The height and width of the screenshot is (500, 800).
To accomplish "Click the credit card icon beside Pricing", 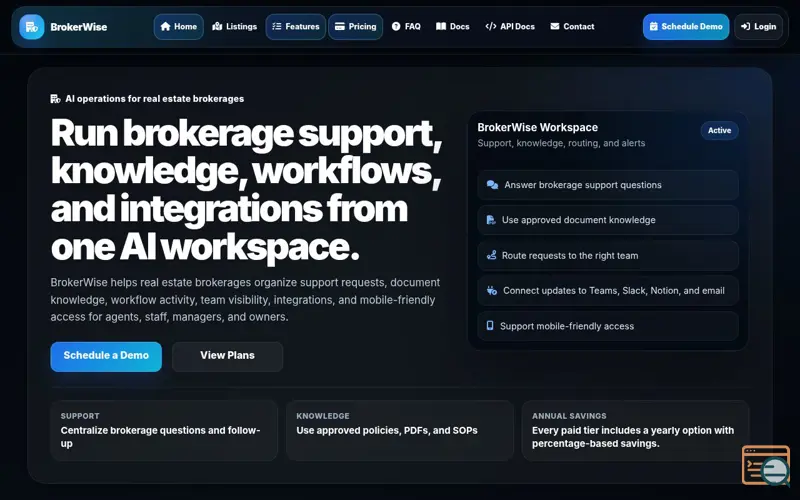I will click(340, 27).
